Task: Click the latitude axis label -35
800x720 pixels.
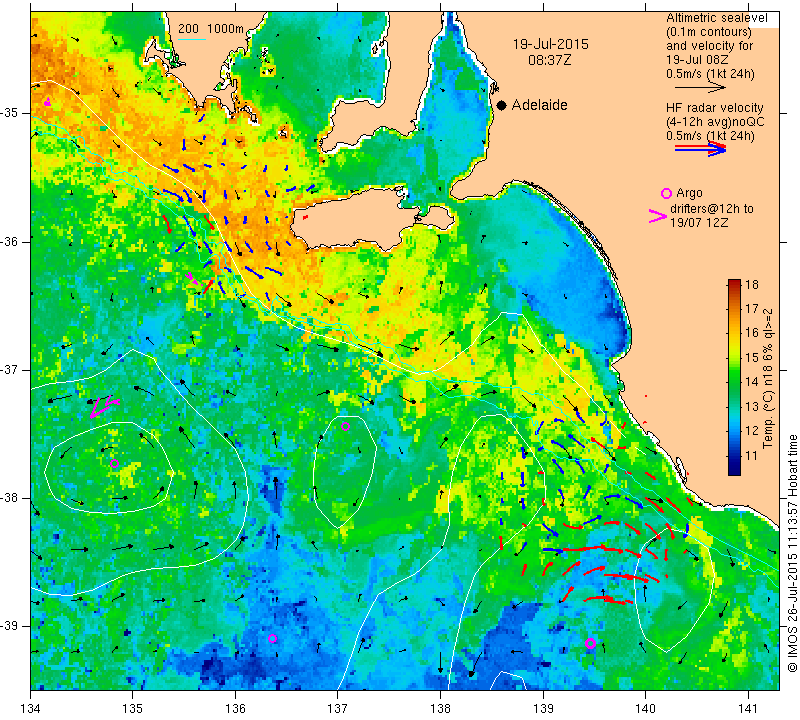Action: tap(9, 113)
